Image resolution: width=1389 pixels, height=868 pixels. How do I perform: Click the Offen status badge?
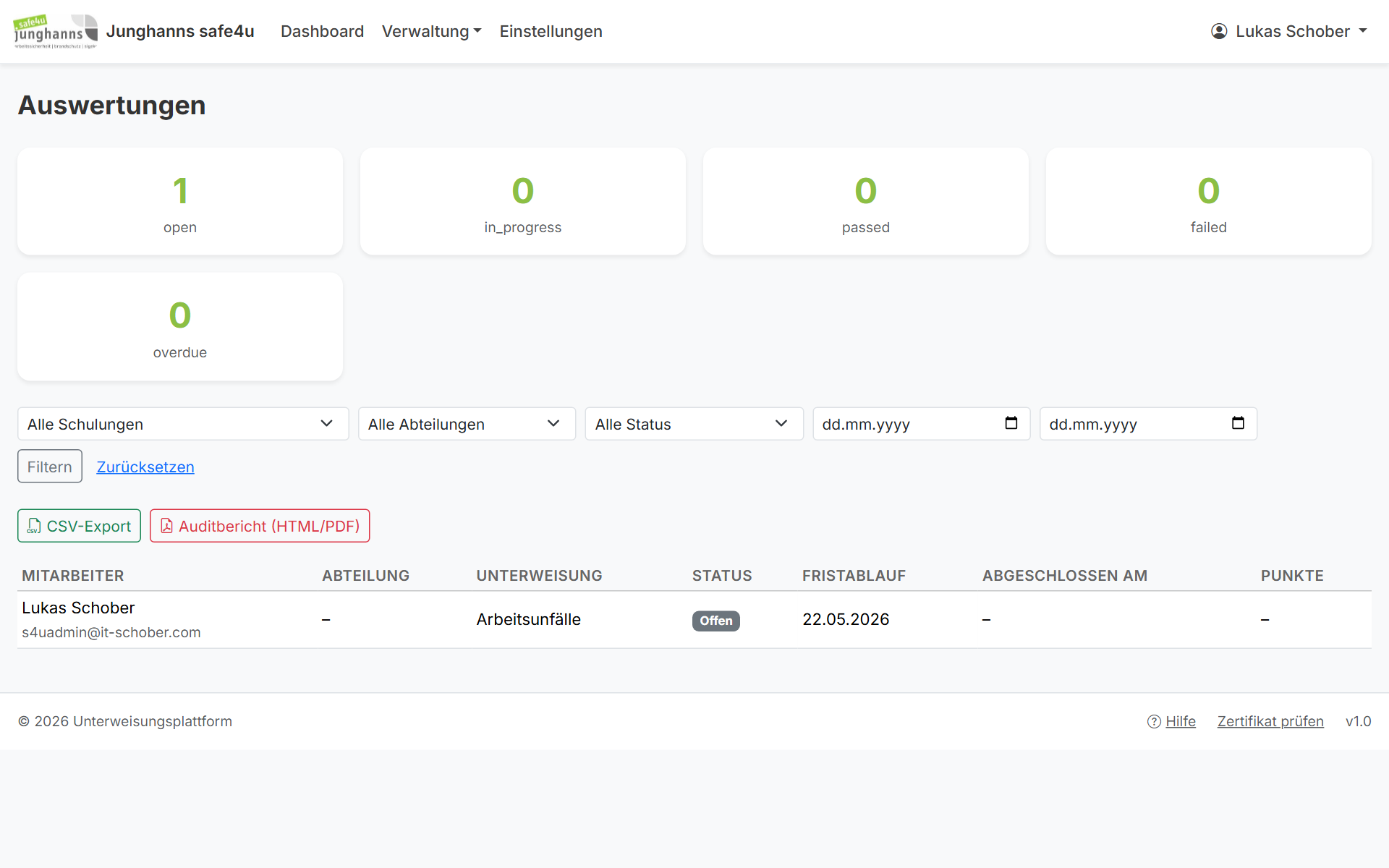coord(716,621)
